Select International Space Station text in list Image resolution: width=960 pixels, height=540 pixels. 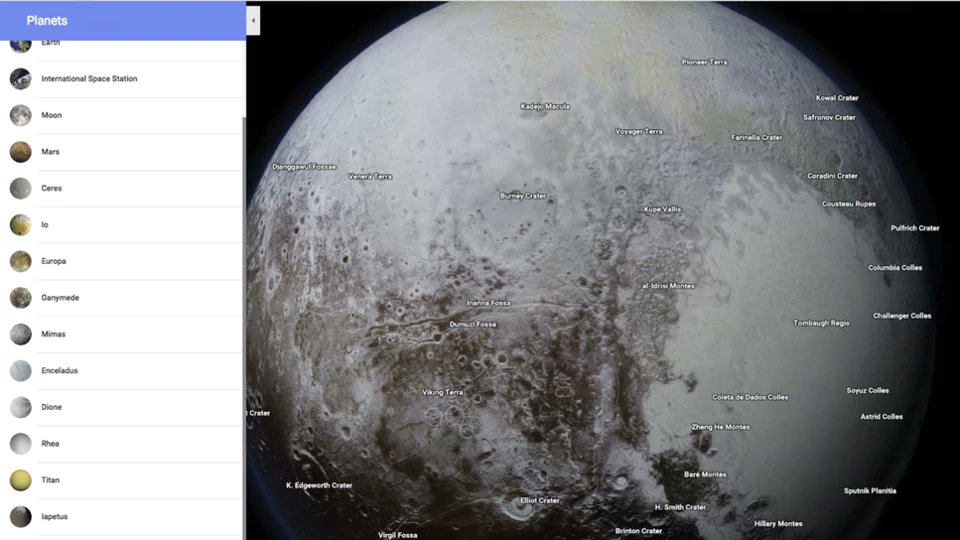89,79
